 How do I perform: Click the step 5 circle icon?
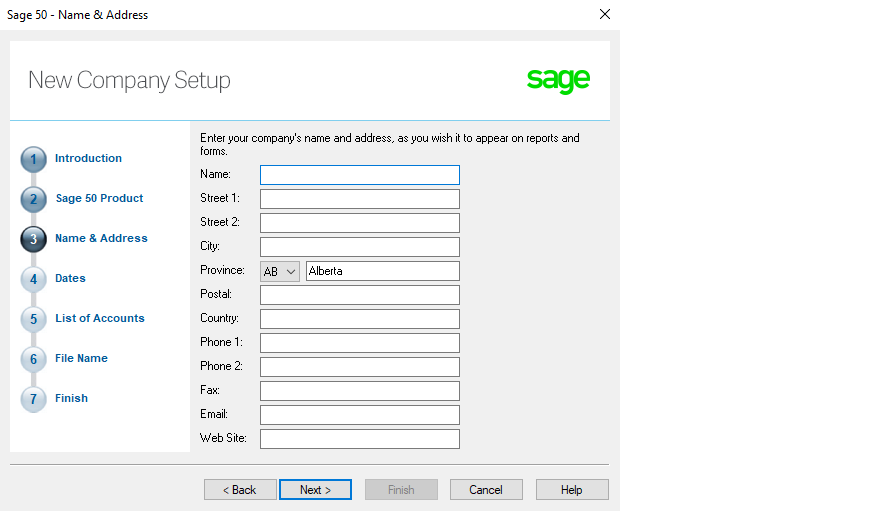33,319
